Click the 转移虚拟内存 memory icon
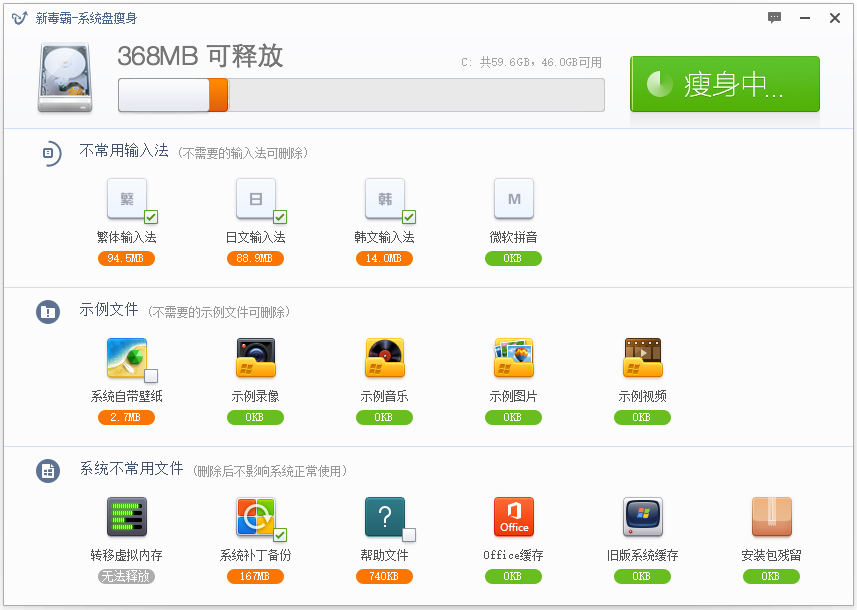This screenshot has height=610, width=857. pos(127,517)
